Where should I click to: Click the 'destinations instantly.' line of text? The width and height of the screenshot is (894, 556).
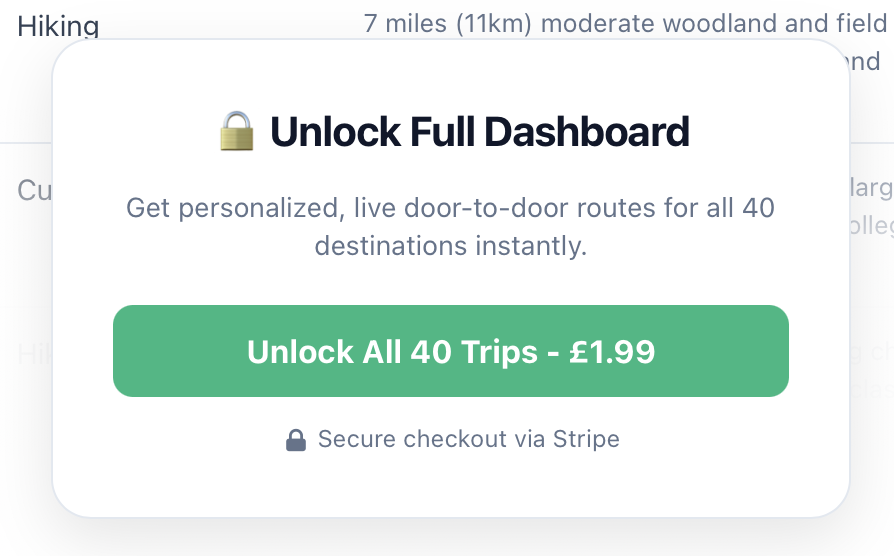(x=450, y=246)
